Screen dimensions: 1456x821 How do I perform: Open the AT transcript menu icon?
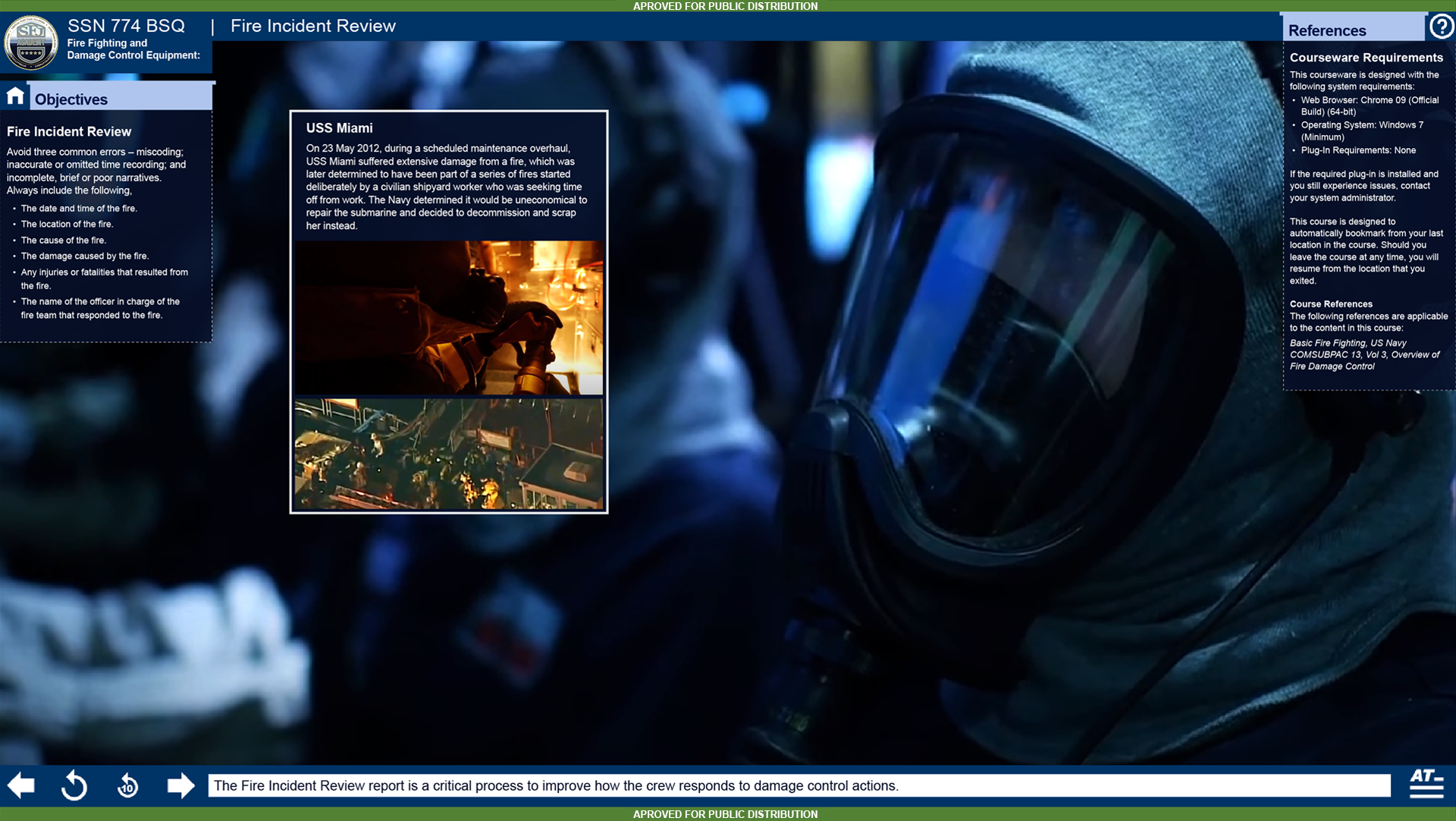point(1426,785)
